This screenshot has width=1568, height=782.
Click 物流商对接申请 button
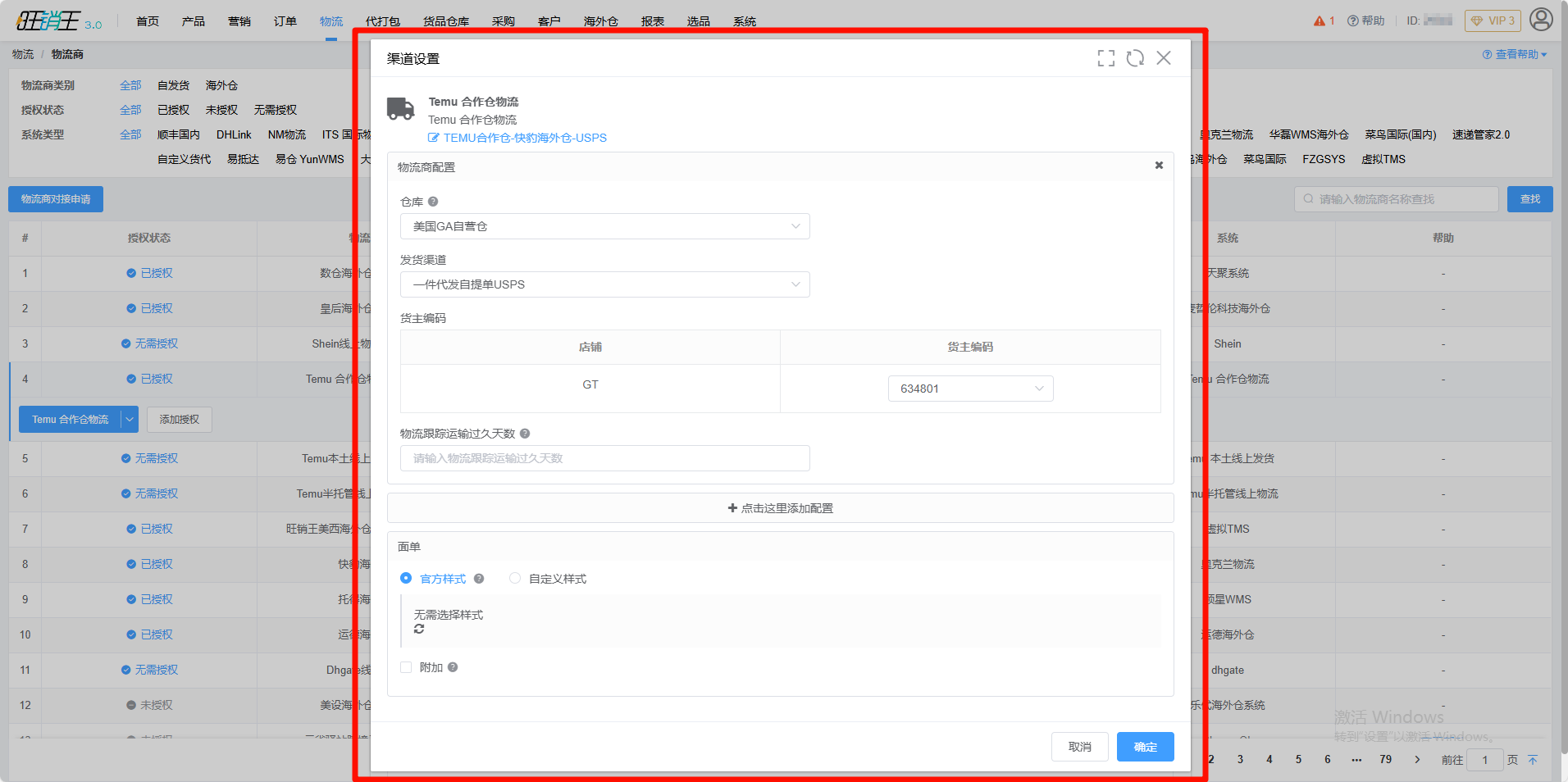56,199
